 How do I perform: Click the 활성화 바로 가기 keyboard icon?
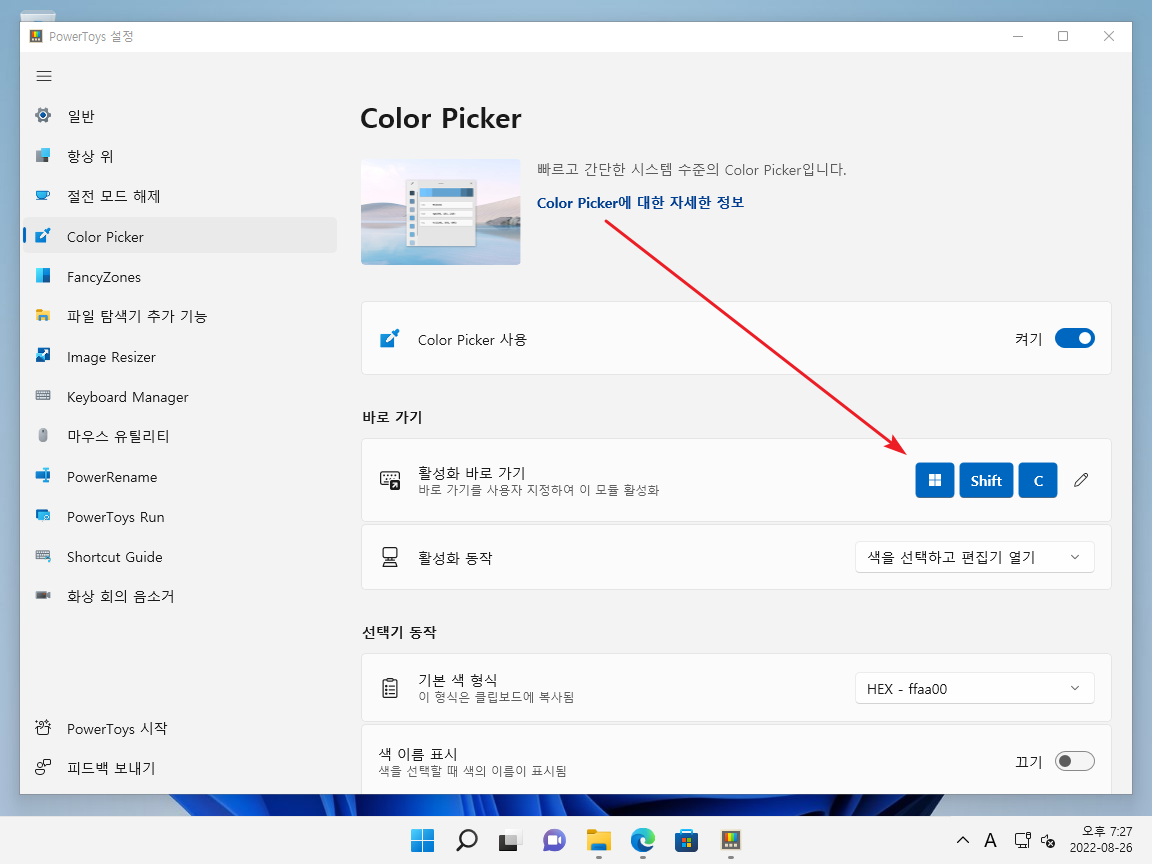pyautogui.click(x=390, y=480)
